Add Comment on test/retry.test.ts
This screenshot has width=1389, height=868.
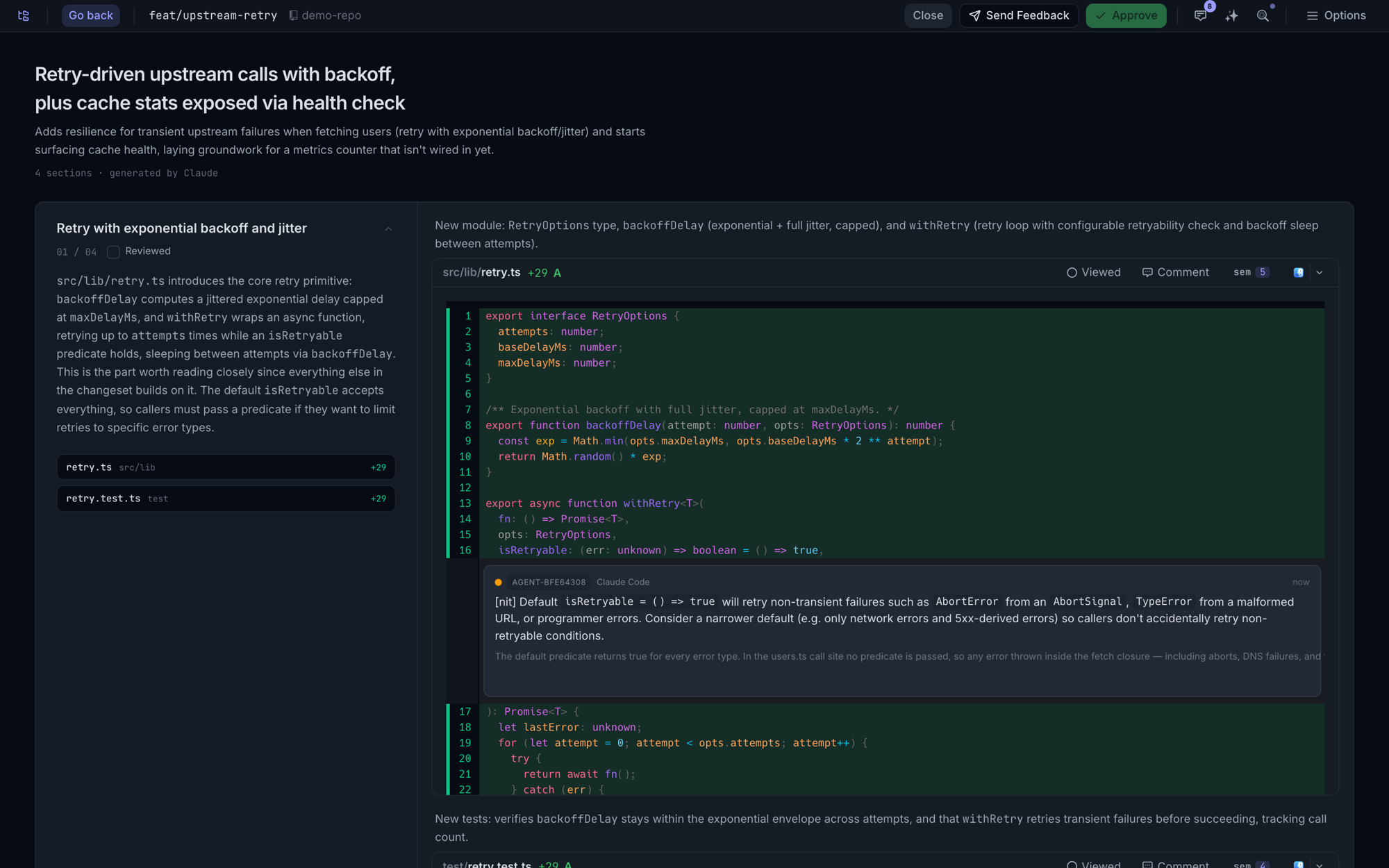click(x=1175, y=865)
